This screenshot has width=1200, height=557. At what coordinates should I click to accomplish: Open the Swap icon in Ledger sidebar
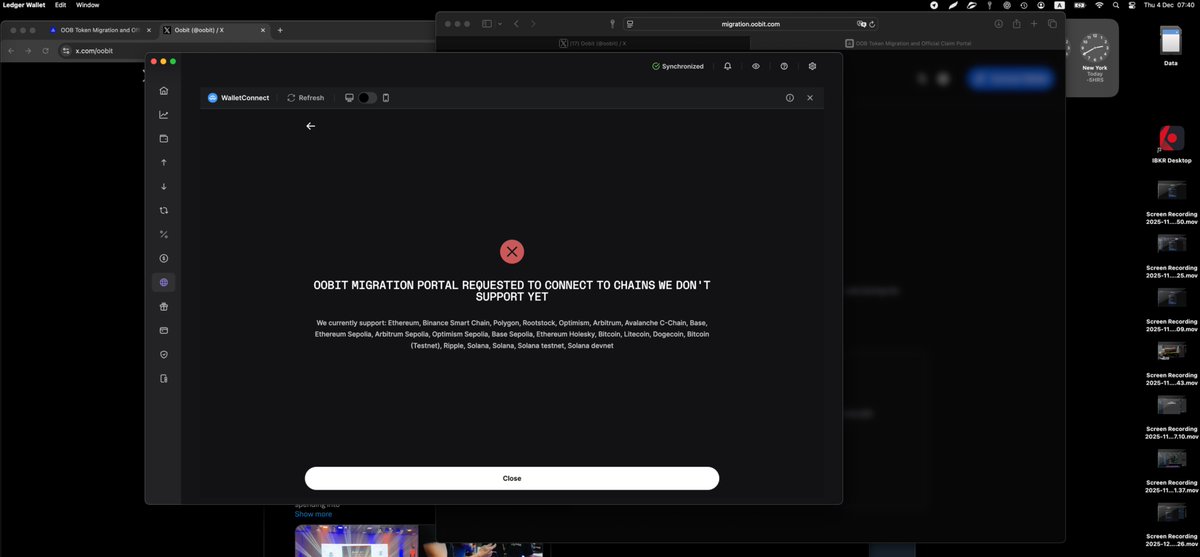point(164,211)
